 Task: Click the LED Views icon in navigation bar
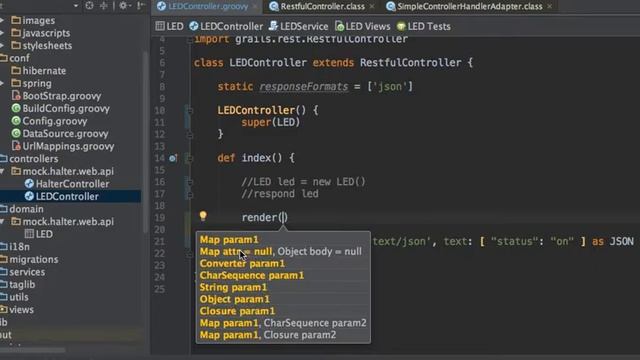pos(339,26)
